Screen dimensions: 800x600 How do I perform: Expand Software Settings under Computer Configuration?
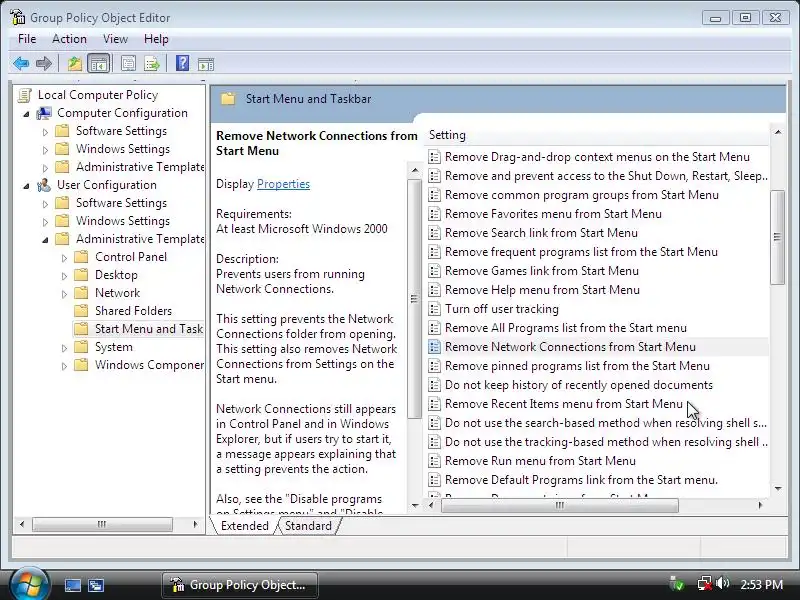tap(45, 132)
